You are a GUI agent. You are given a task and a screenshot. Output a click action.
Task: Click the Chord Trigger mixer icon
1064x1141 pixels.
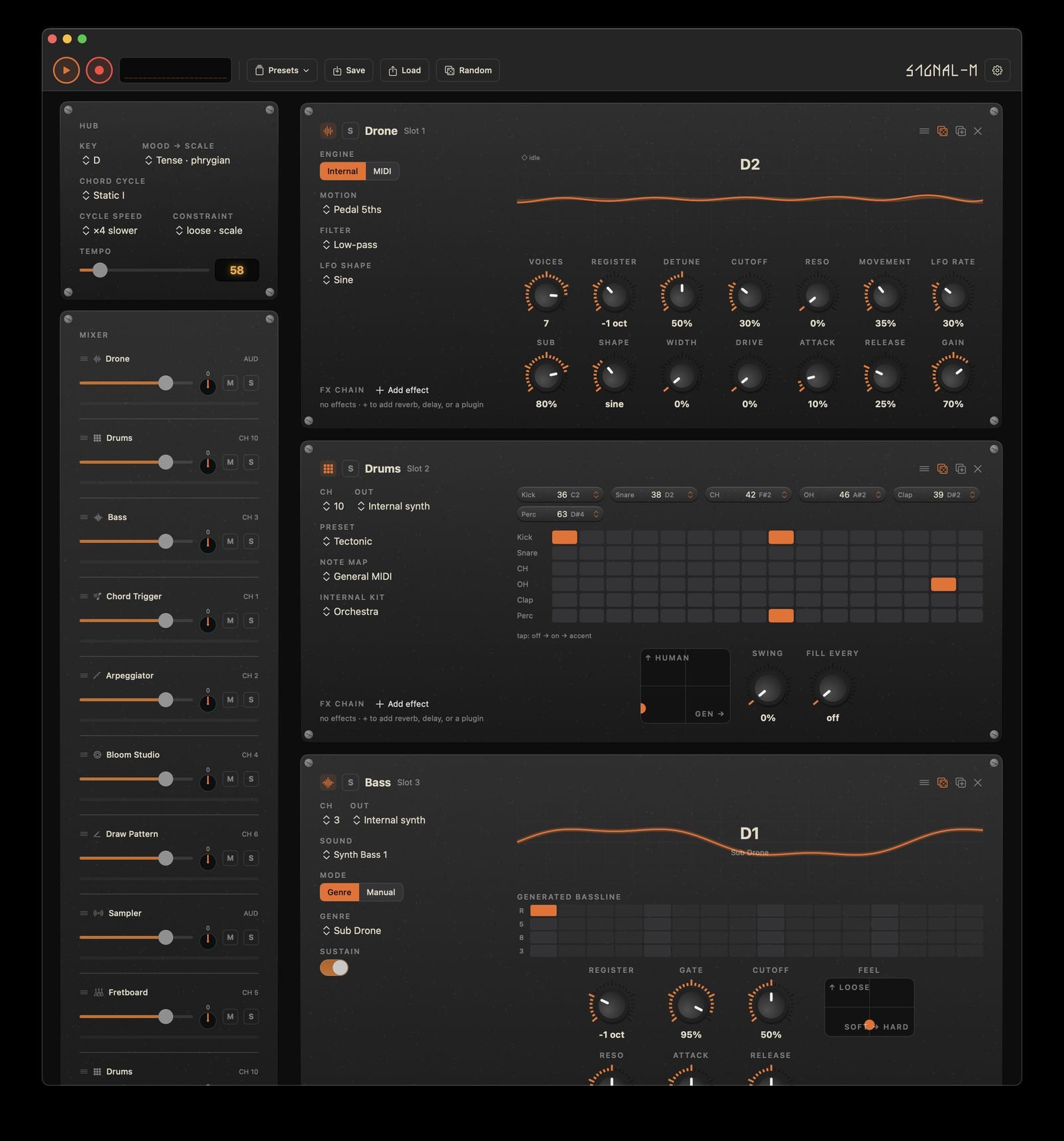(97, 597)
